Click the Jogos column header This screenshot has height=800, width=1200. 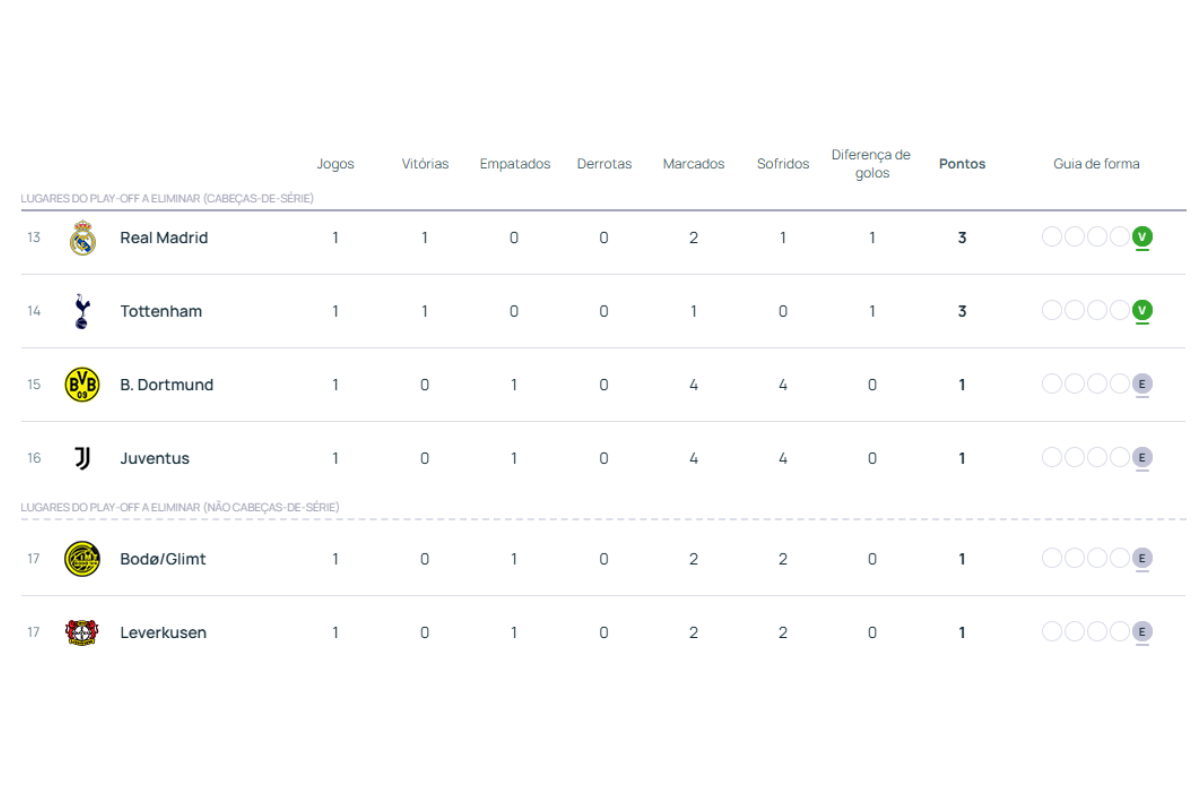click(x=335, y=164)
